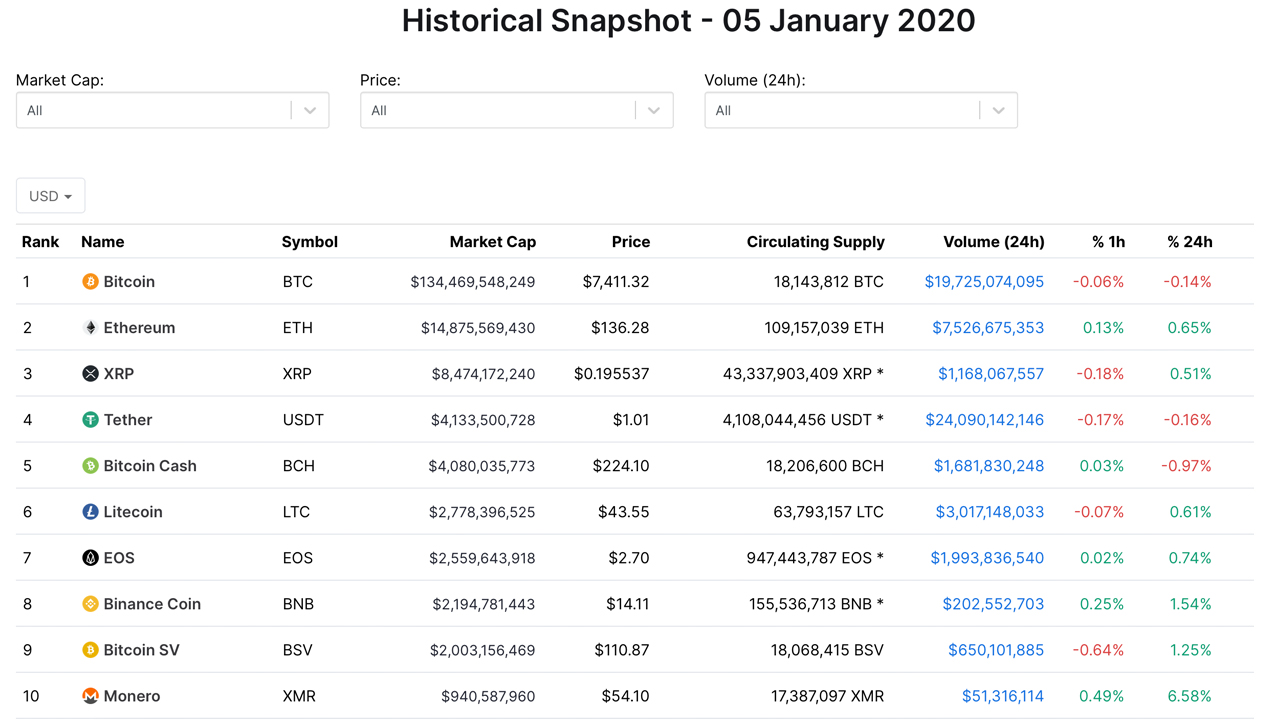The width and height of the screenshot is (1280, 720).
Task: Open the EOS name link
Action: [x=119, y=558]
